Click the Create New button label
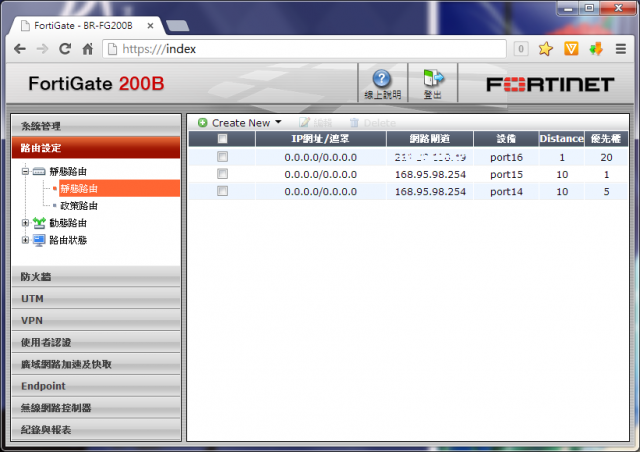 pyautogui.click(x=241, y=123)
